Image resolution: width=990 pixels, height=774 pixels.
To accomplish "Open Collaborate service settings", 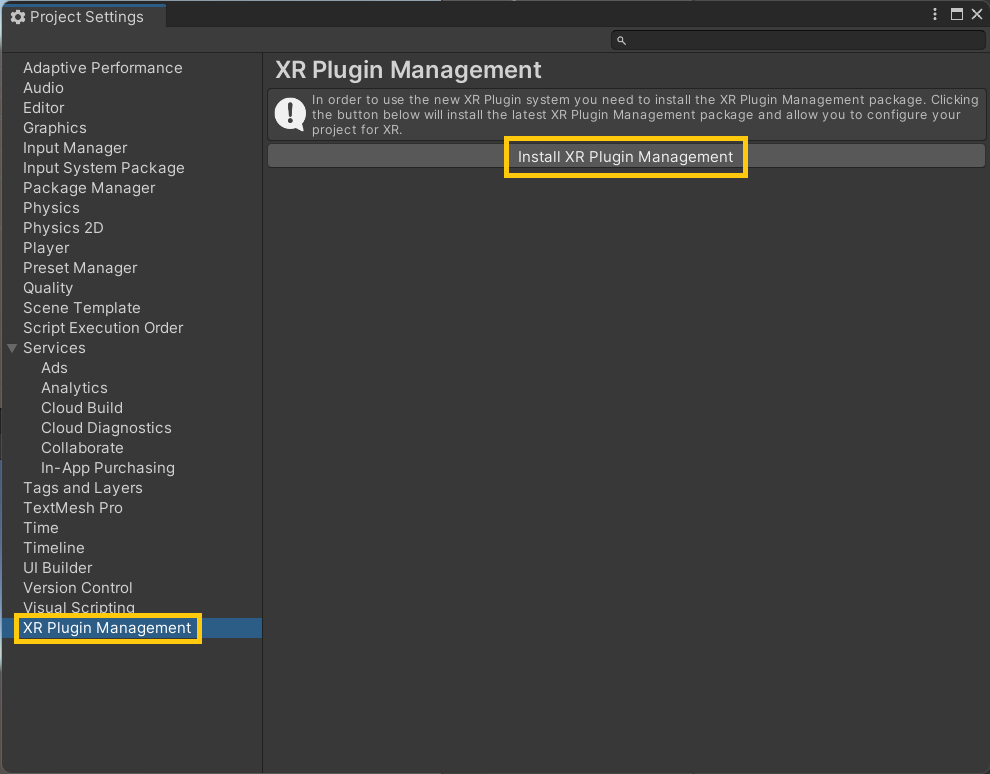I will pyautogui.click(x=82, y=448).
